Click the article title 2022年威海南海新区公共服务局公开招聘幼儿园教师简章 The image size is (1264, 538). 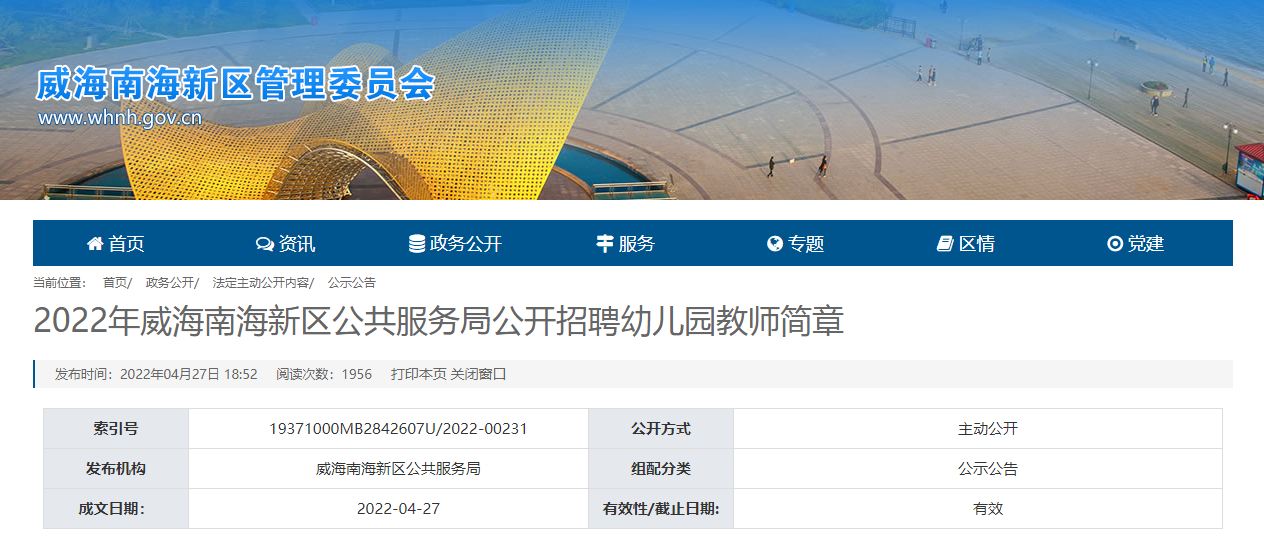[x=439, y=321]
